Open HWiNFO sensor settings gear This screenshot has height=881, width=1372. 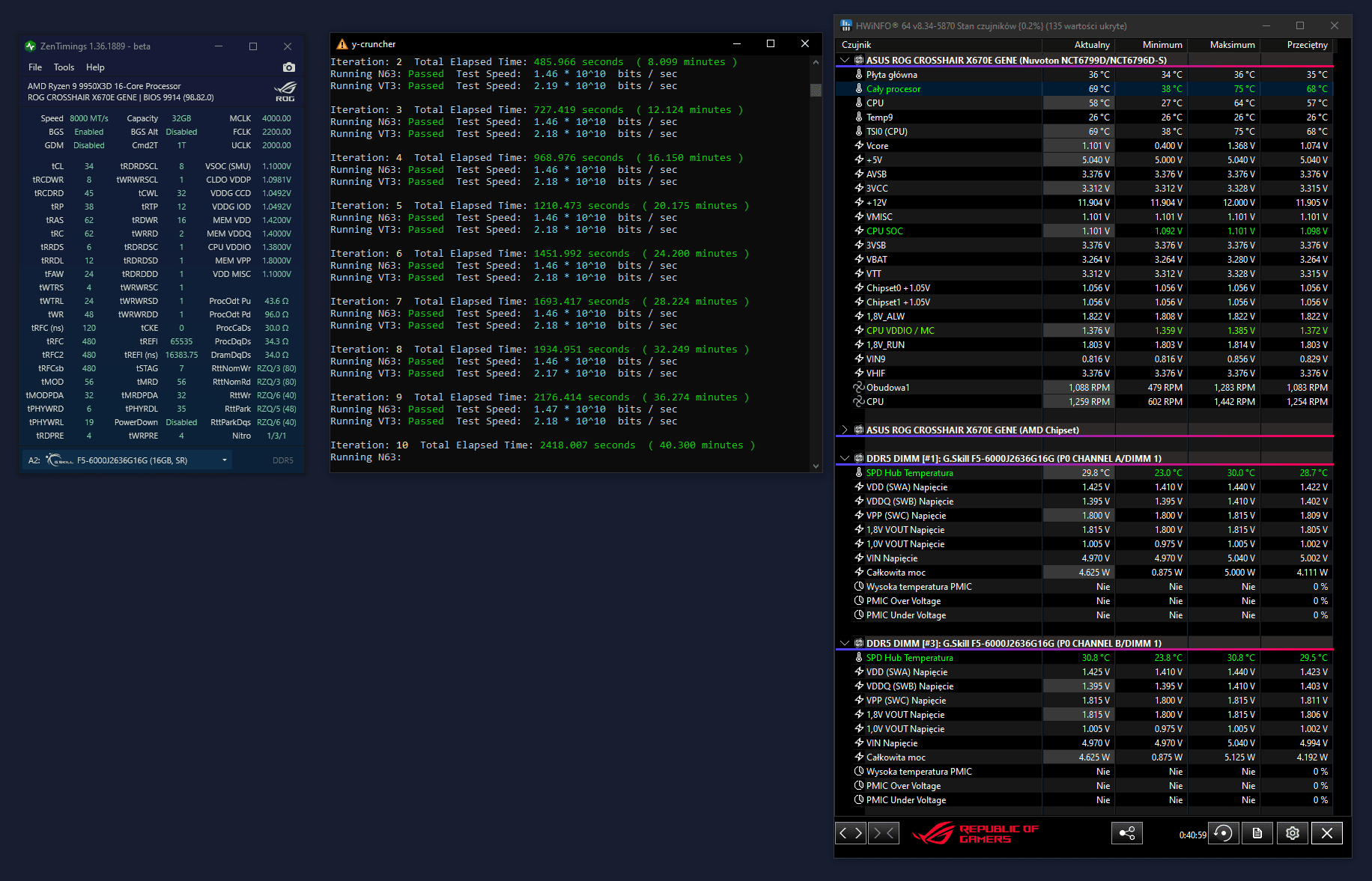coord(1293,833)
